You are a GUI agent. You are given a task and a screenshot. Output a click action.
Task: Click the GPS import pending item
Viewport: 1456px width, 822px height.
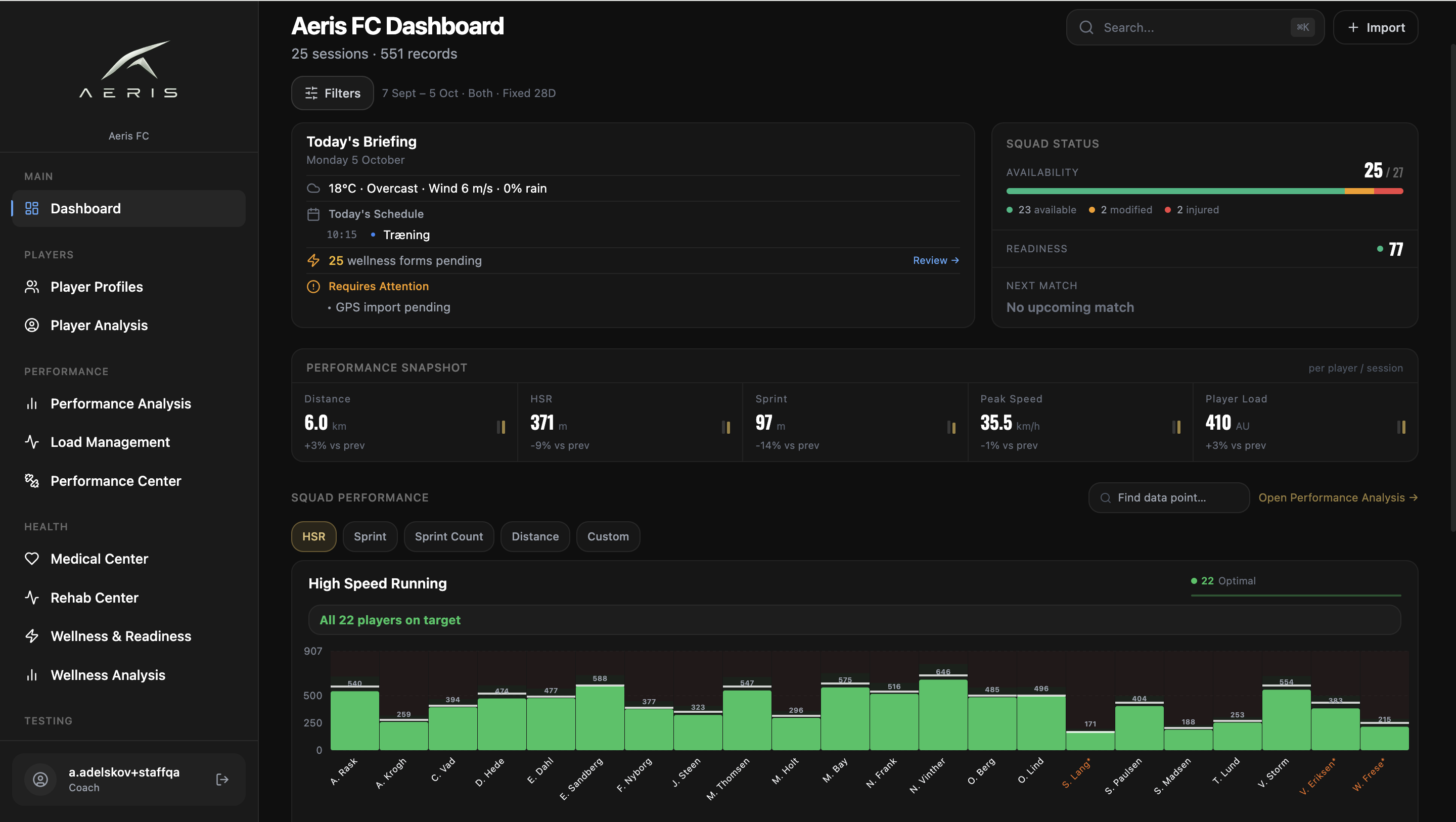pos(393,307)
